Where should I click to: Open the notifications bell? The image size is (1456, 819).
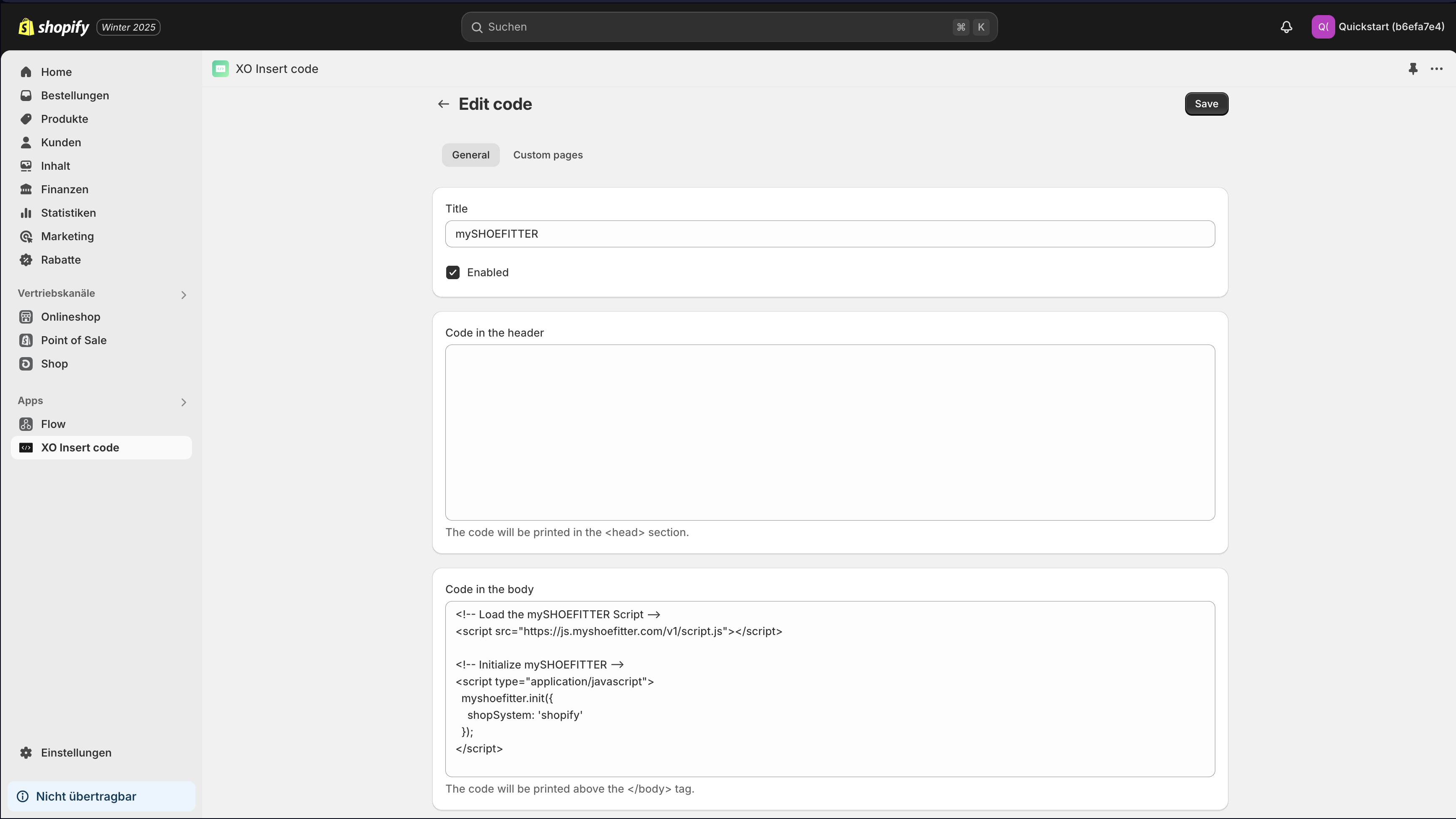coord(1287,26)
